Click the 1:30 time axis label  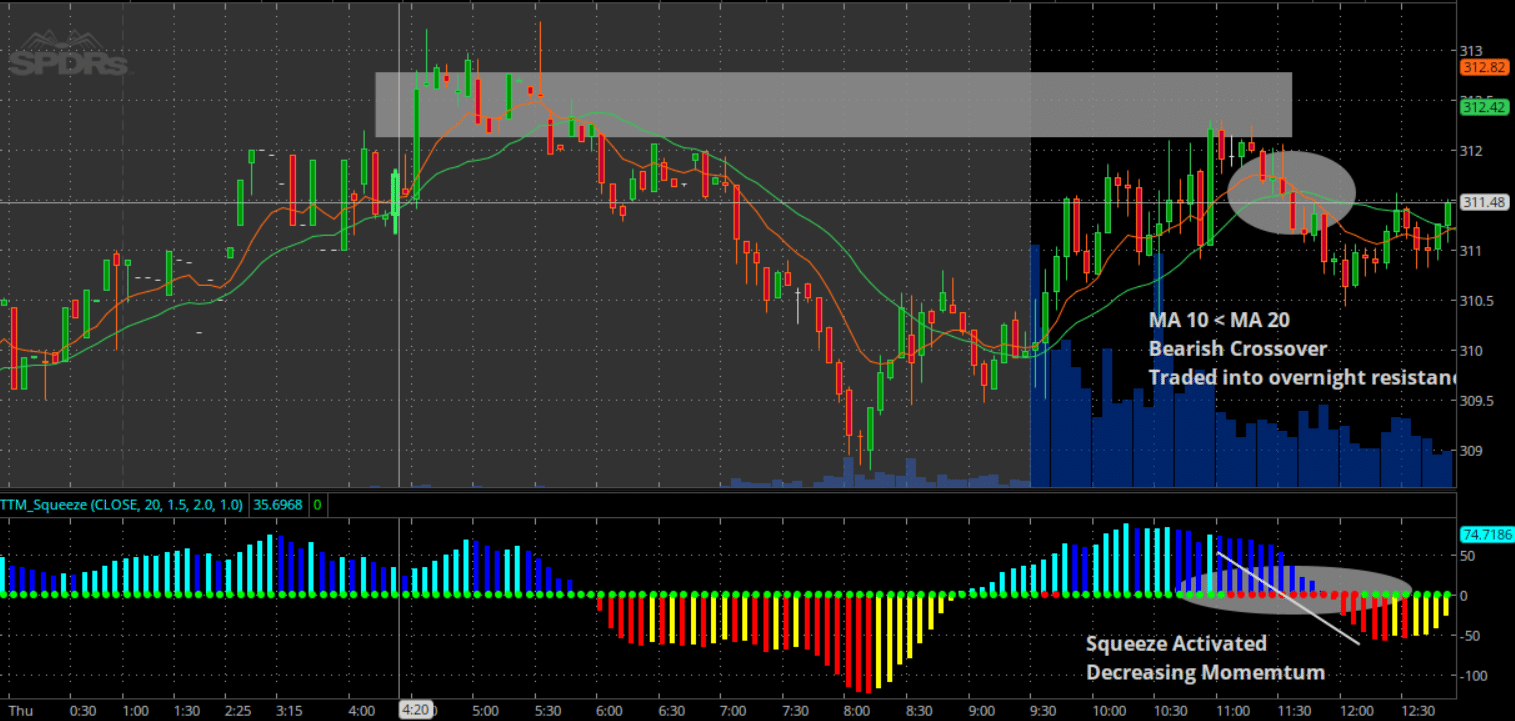tap(187, 710)
